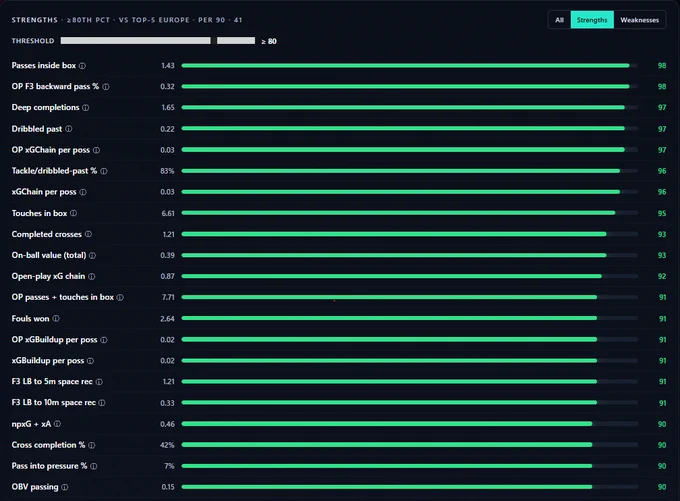Click value 2.64 in Fouls won row
The width and height of the screenshot is (680, 501).
[x=167, y=318]
